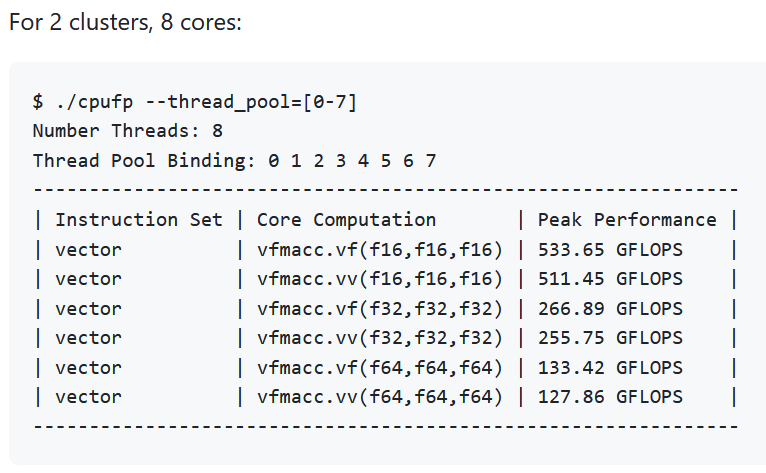Click the "Core Computation" column header

(346, 220)
